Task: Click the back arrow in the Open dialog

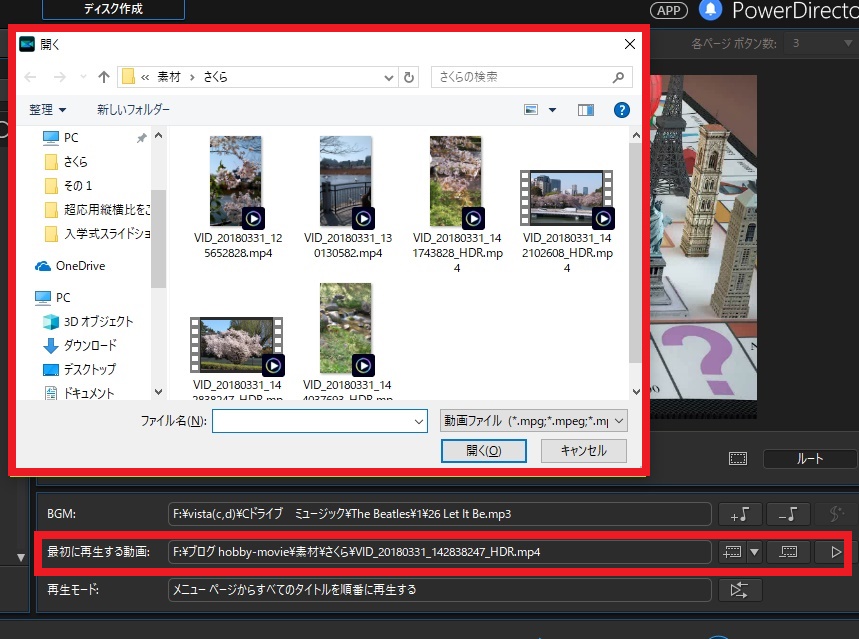Action: (x=31, y=77)
